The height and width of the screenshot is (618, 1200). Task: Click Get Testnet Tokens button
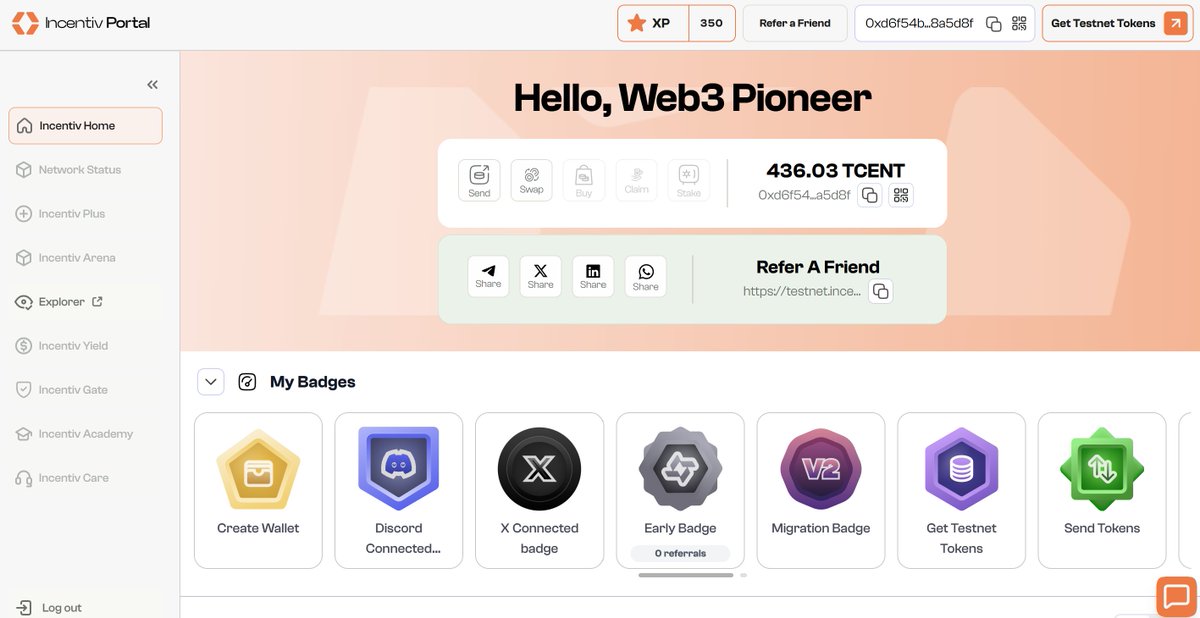(x=1117, y=23)
